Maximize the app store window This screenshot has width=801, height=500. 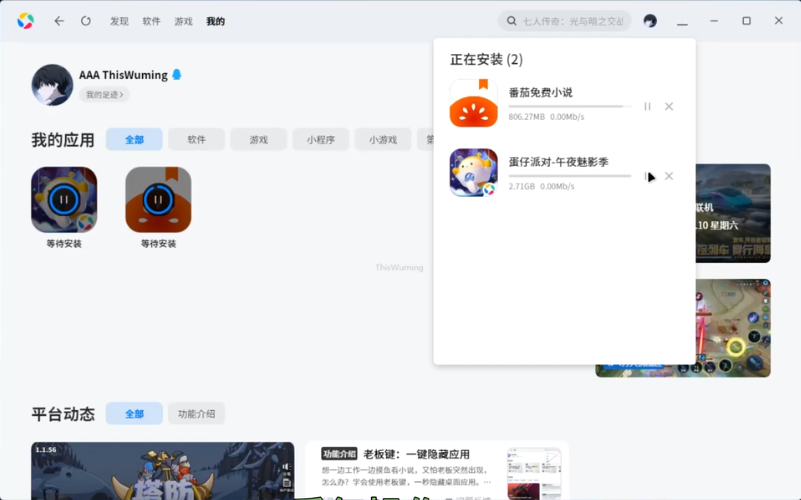[x=746, y=21]
